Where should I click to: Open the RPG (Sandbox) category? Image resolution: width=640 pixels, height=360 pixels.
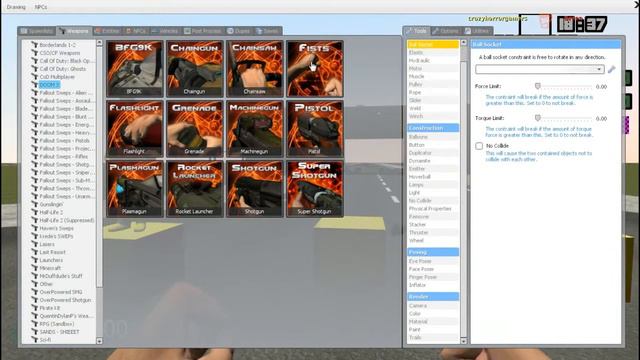[x=57, y=324]
